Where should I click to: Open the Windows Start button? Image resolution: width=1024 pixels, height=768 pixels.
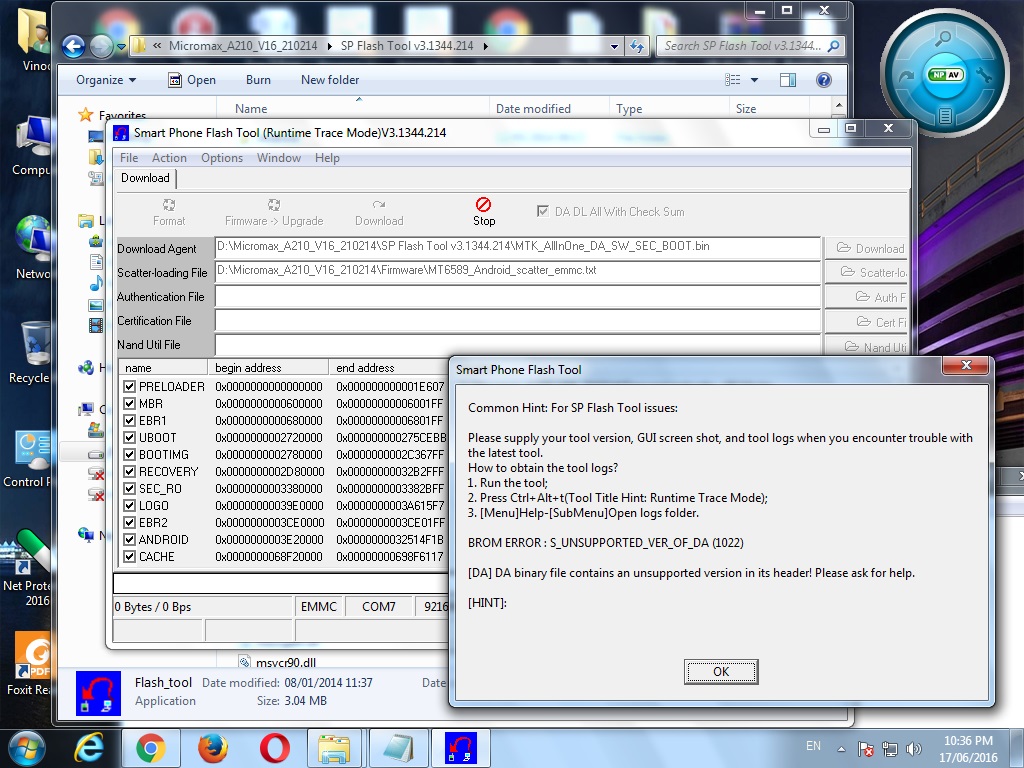[27, 748]
